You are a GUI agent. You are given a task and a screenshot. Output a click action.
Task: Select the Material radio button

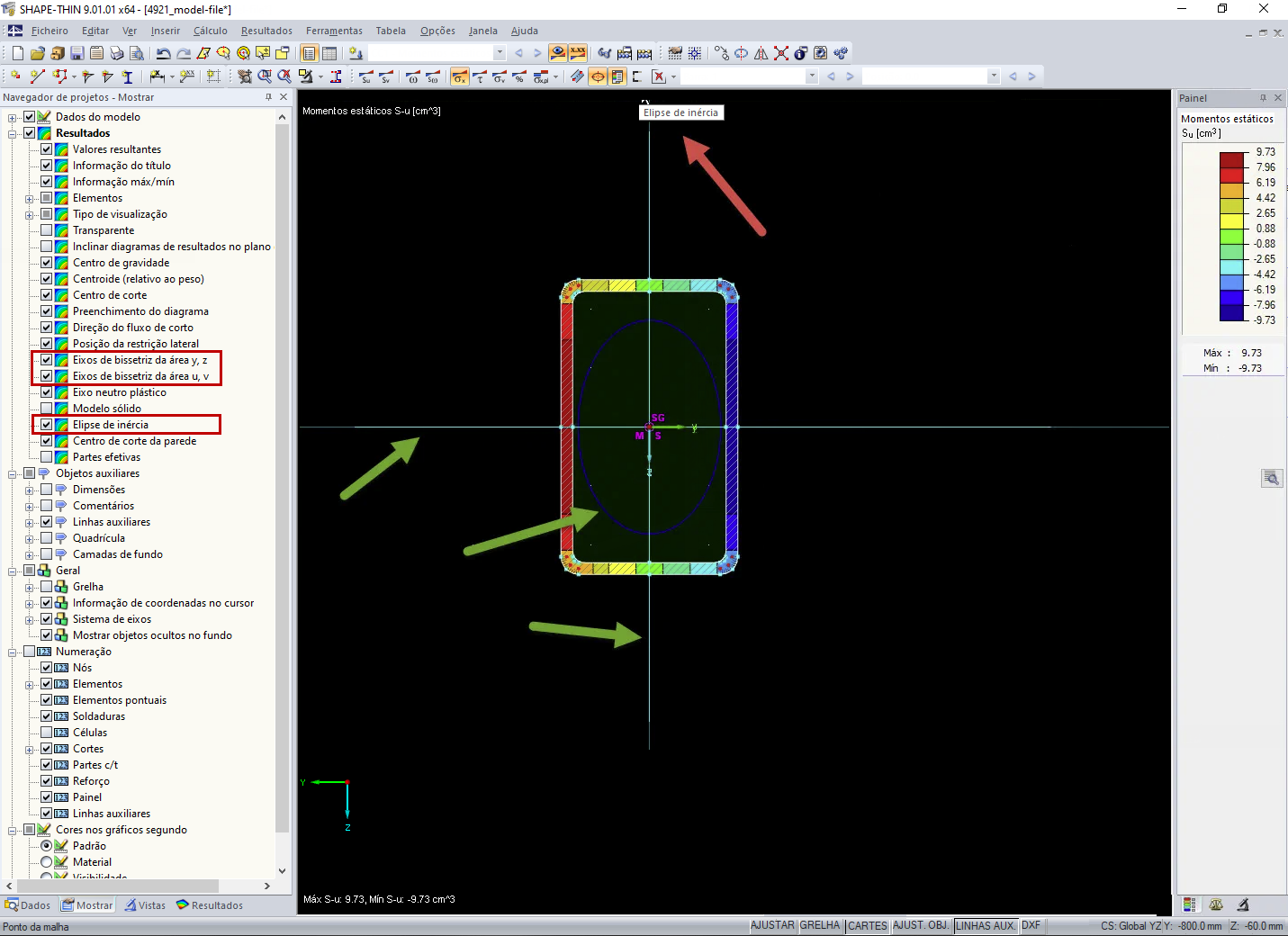click(x=47, y=862)
